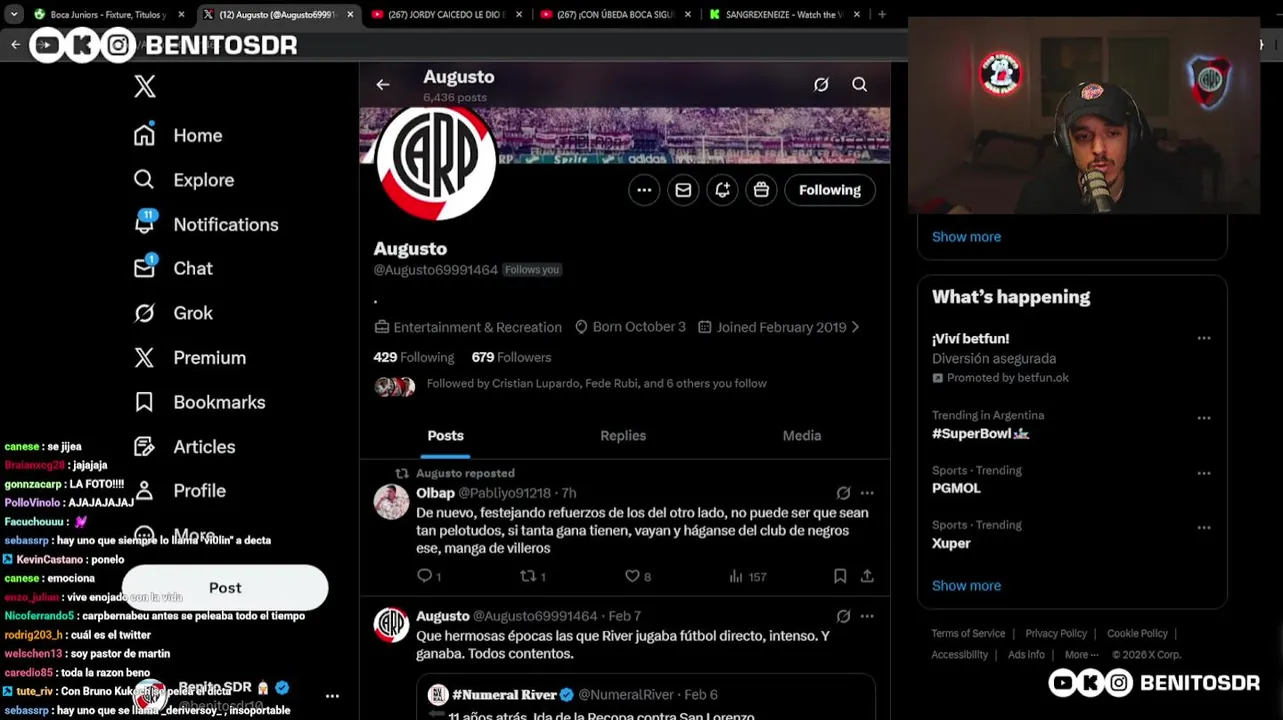Click Show more under What's happening
Viewport: 1283px width, 720px height.
coord(966,586)
